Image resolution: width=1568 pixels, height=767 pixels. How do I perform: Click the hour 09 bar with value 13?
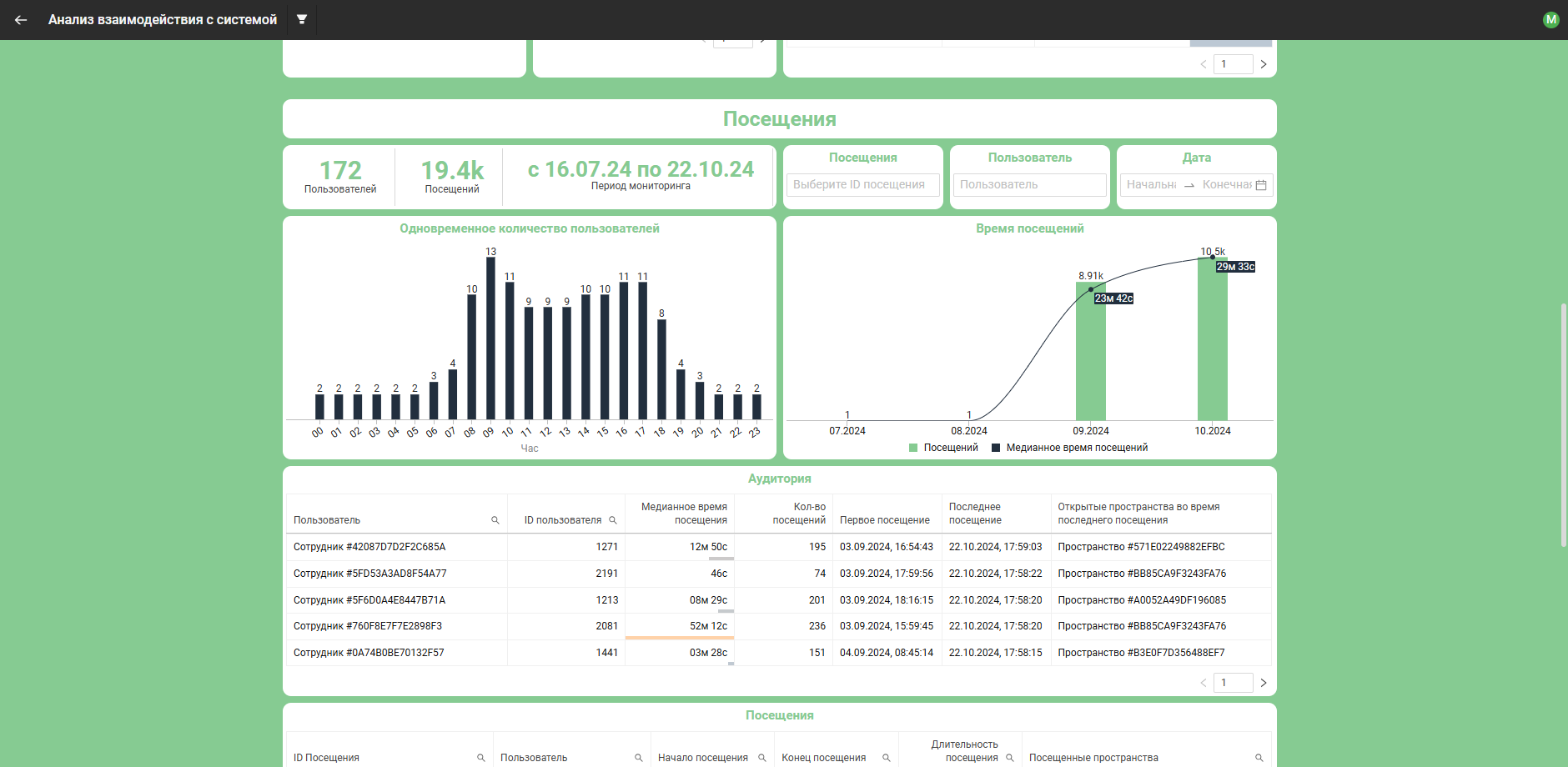(x=490, y=338)
